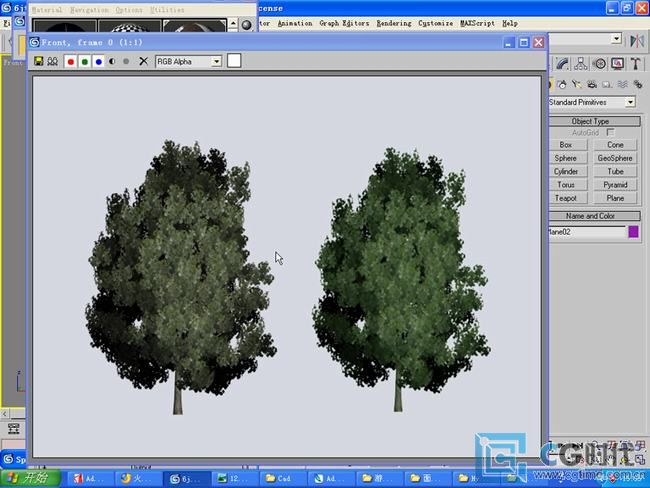Click the Clone Rendered Frame Window icon
The width and height of the screenshot is (650, 488).
coord(52,61)
